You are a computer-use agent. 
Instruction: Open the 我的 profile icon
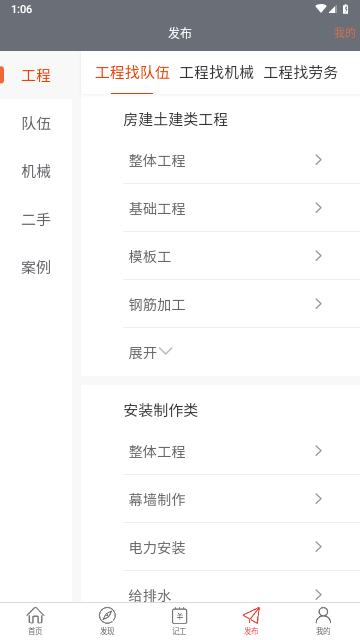(323, 615)
